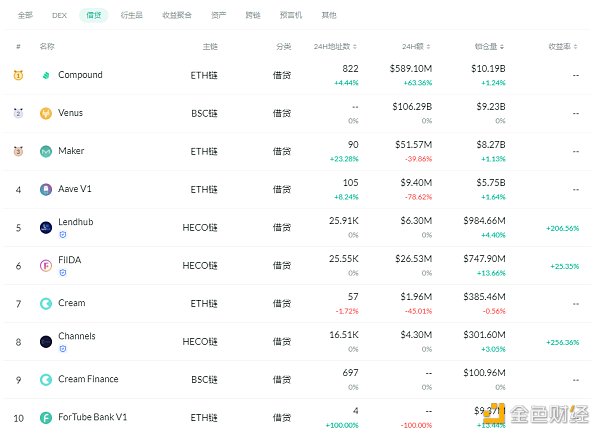
Task: Click the shield badge under Lendhub
Action: [62, 235]
